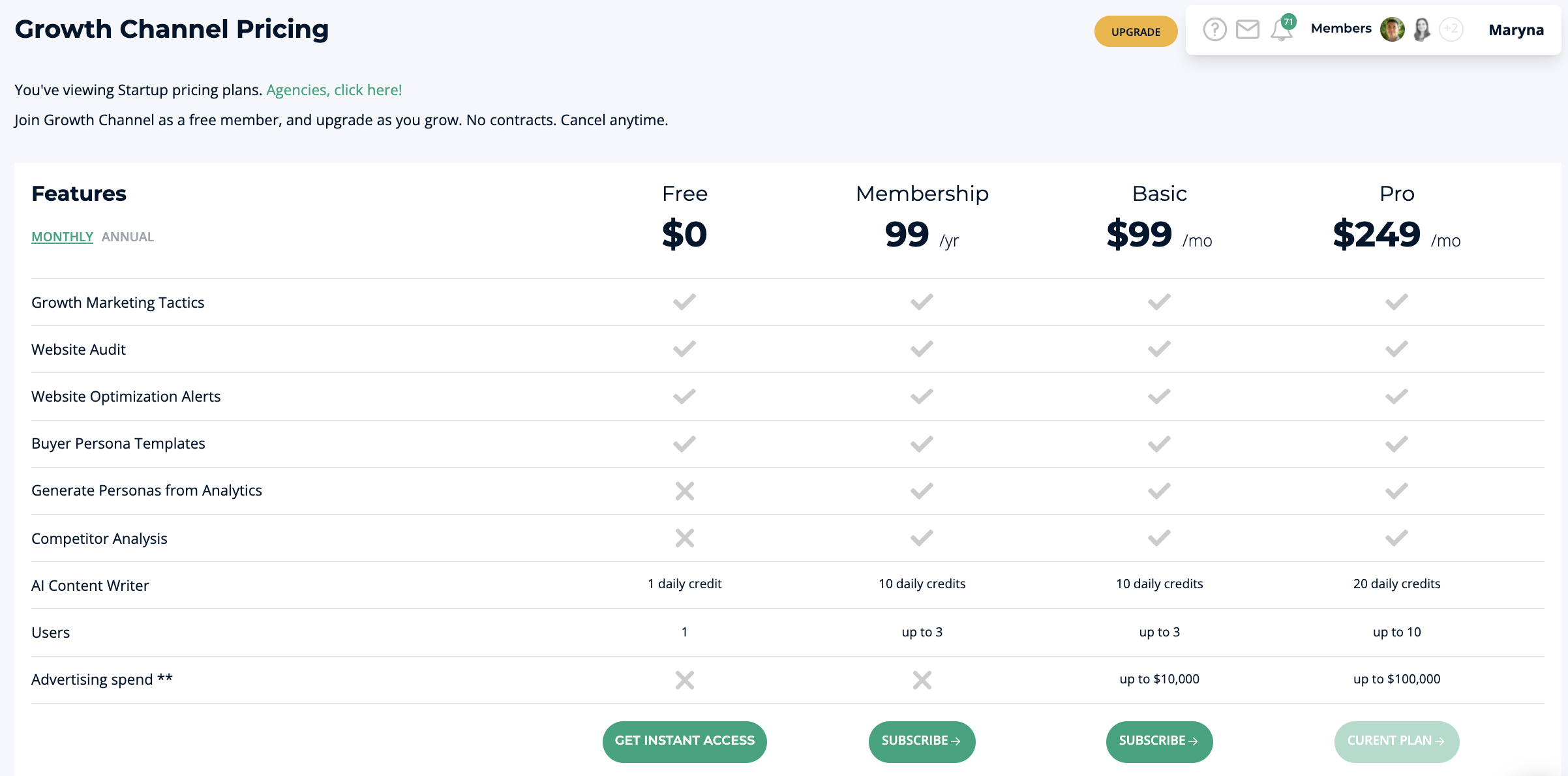Switch to ANNUAL billing tab
Screen dimensions: 1568x776
tap(128, 237)
